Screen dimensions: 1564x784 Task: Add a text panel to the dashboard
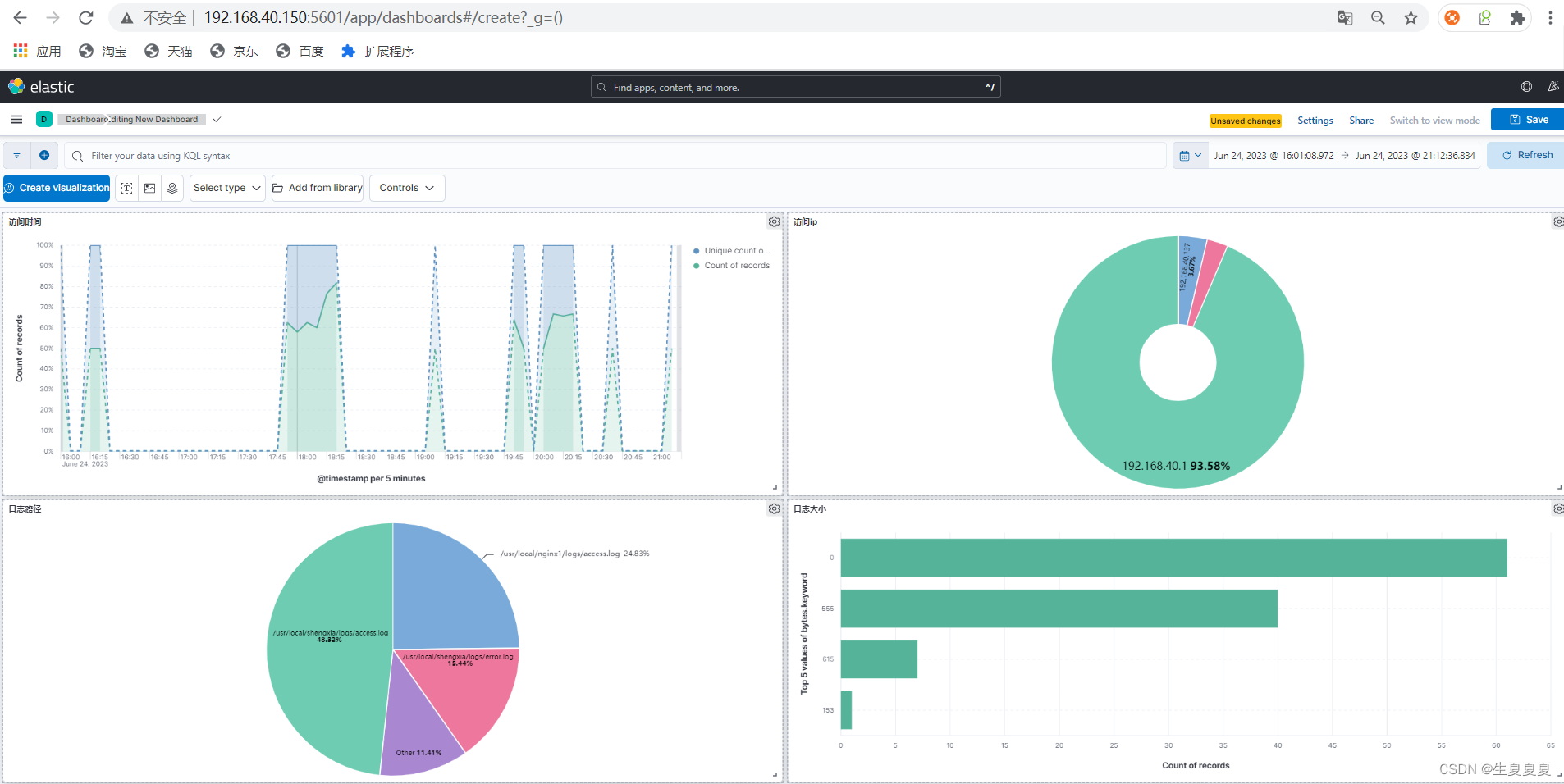pos(127,188)
